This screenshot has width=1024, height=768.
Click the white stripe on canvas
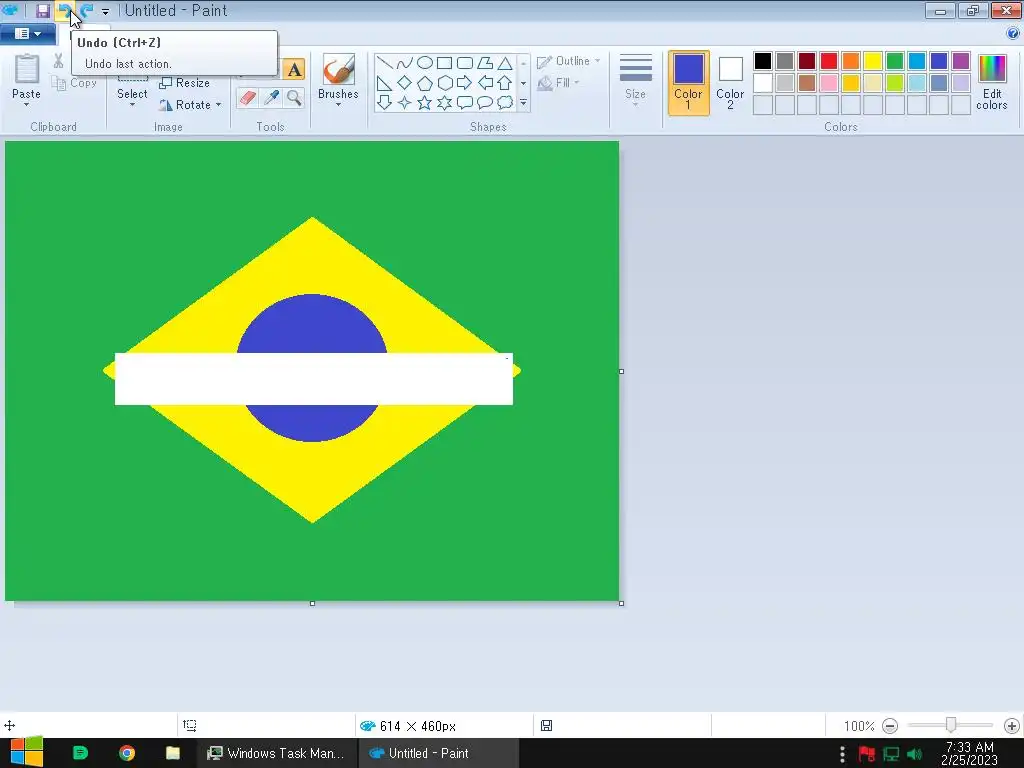(313, 379)
